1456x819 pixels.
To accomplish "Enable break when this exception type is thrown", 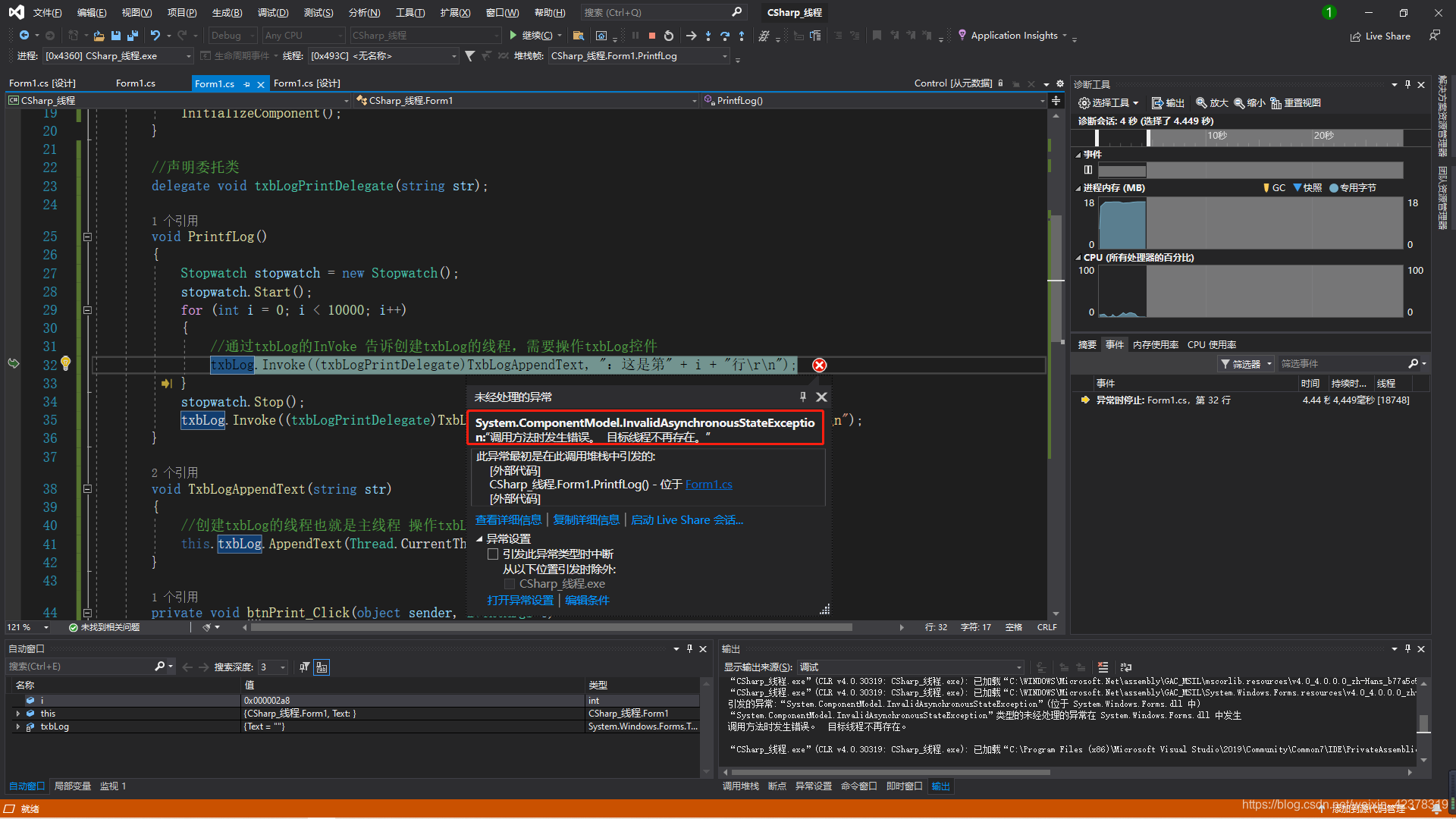I will pos(493,554).
